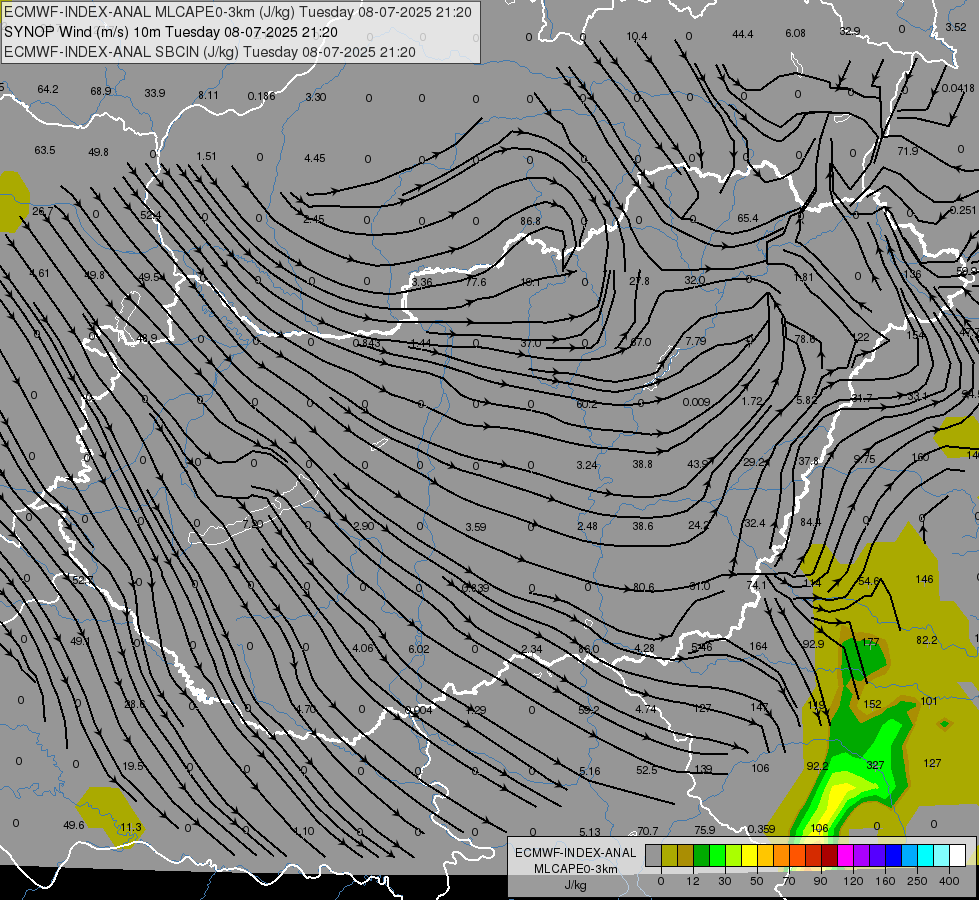Click the legend label ECMWF-INDEX-ANAL

click(575, 853)
